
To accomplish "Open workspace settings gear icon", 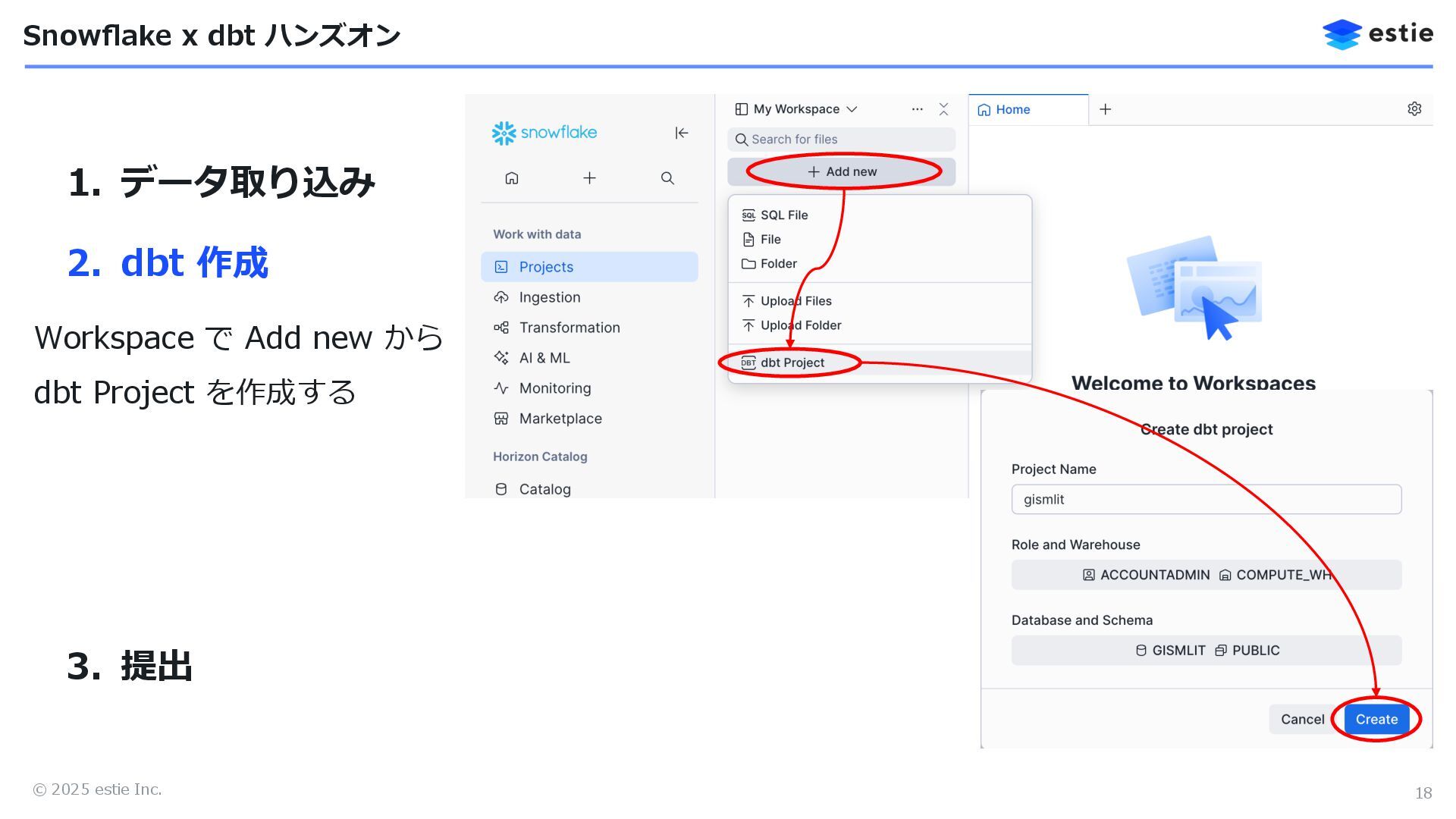I will pyautogui.click(x=1414, y=109).
